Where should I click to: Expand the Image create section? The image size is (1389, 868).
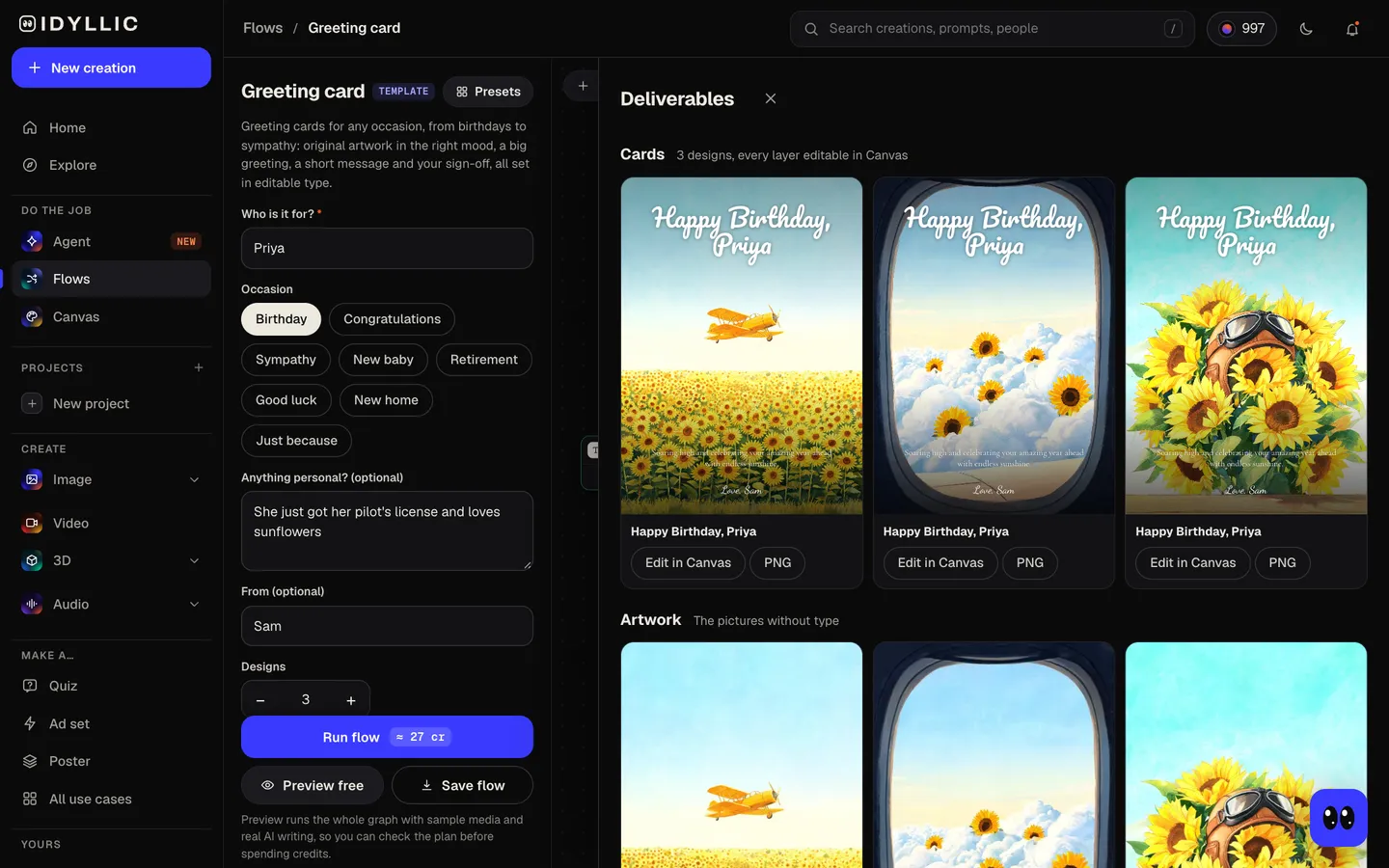195,479
